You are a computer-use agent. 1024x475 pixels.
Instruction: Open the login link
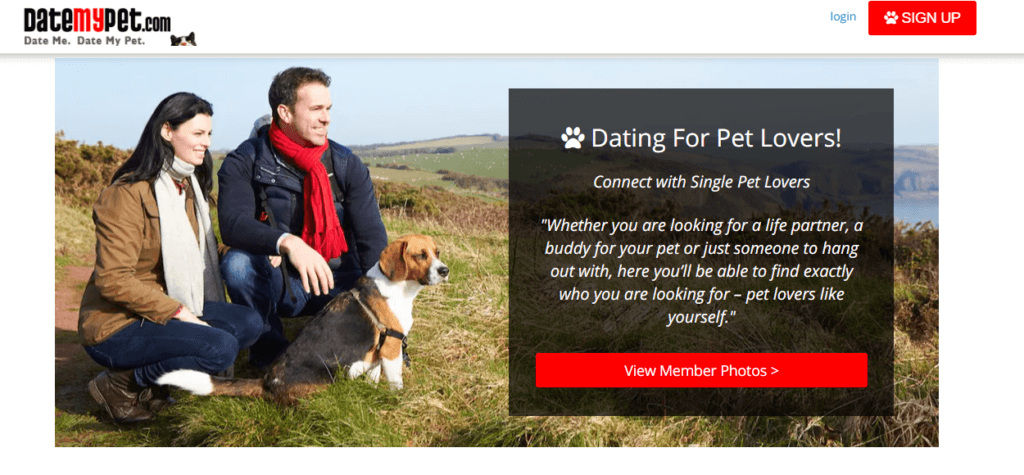click(x=842, y=17)
